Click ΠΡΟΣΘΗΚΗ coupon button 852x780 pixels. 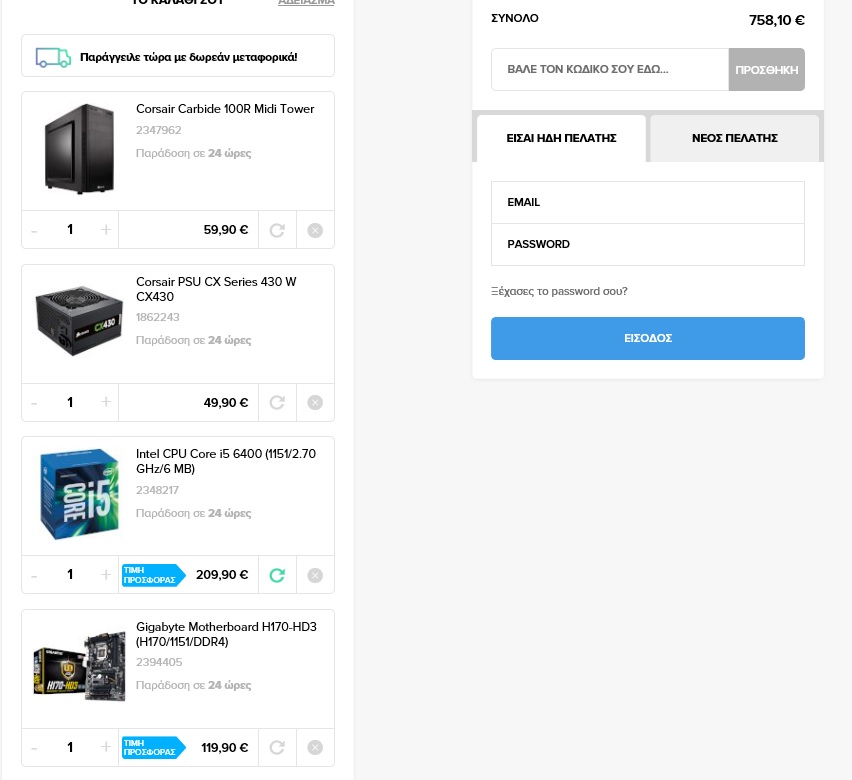[767, 70]
